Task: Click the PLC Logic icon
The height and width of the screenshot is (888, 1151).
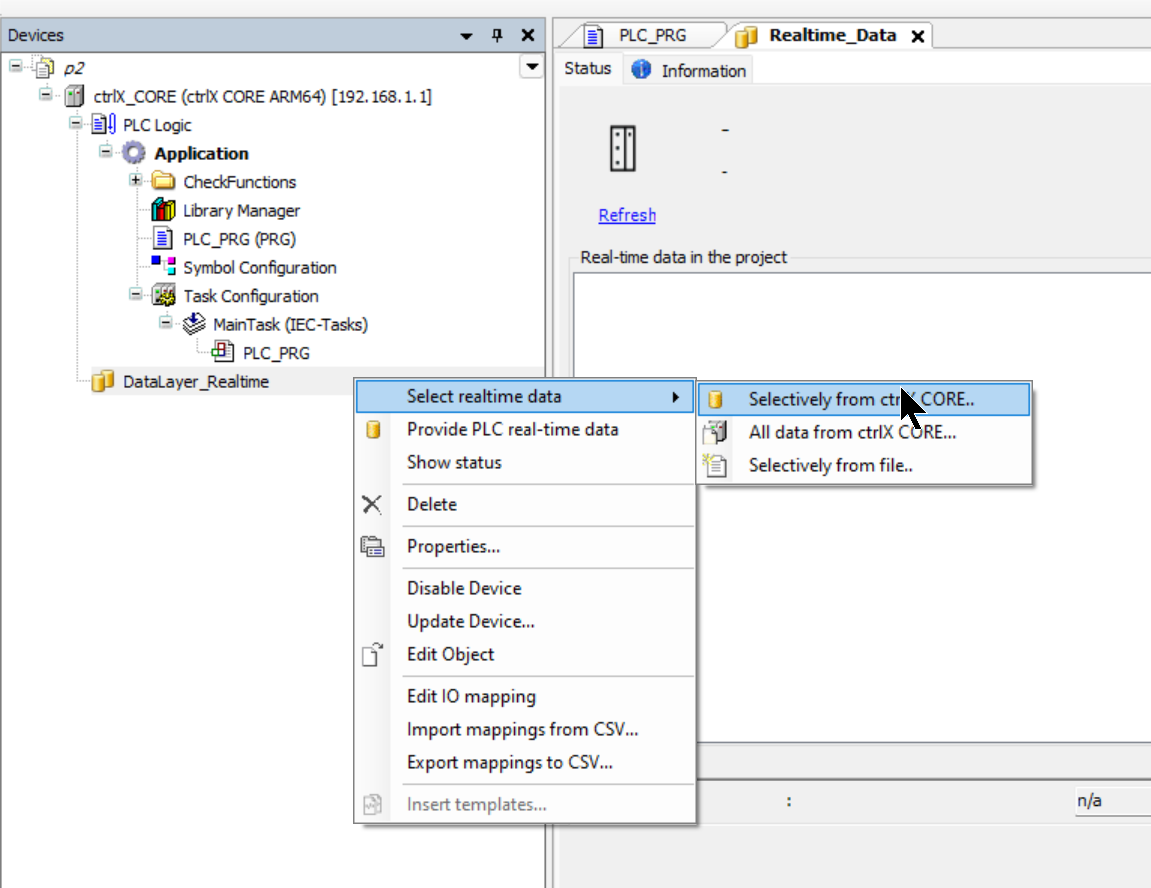Action: click(x=104, y=124)
